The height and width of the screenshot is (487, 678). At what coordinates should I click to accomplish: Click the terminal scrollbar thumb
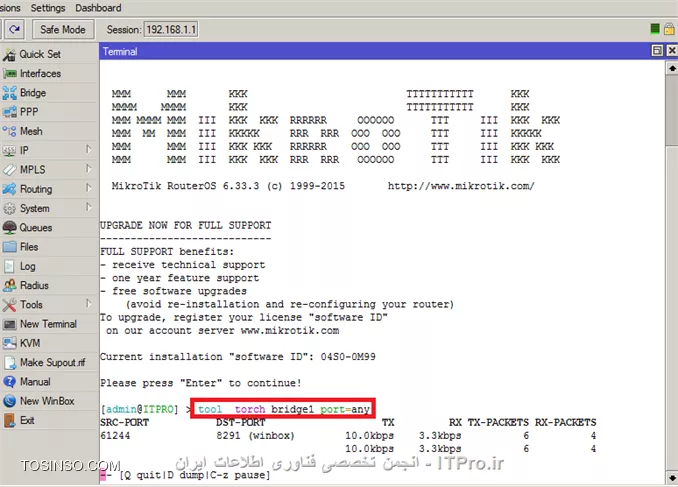[672, 110]
